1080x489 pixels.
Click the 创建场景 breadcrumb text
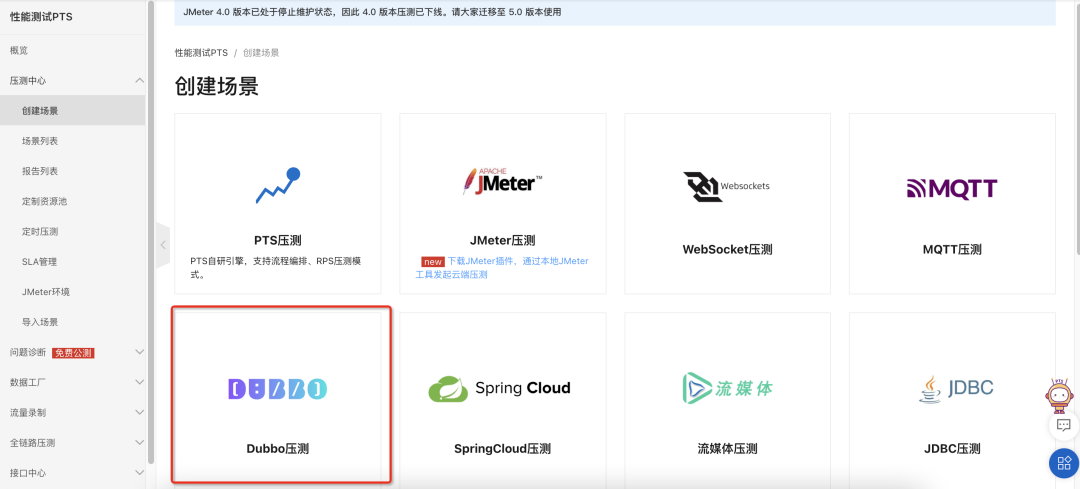[261, 53]
